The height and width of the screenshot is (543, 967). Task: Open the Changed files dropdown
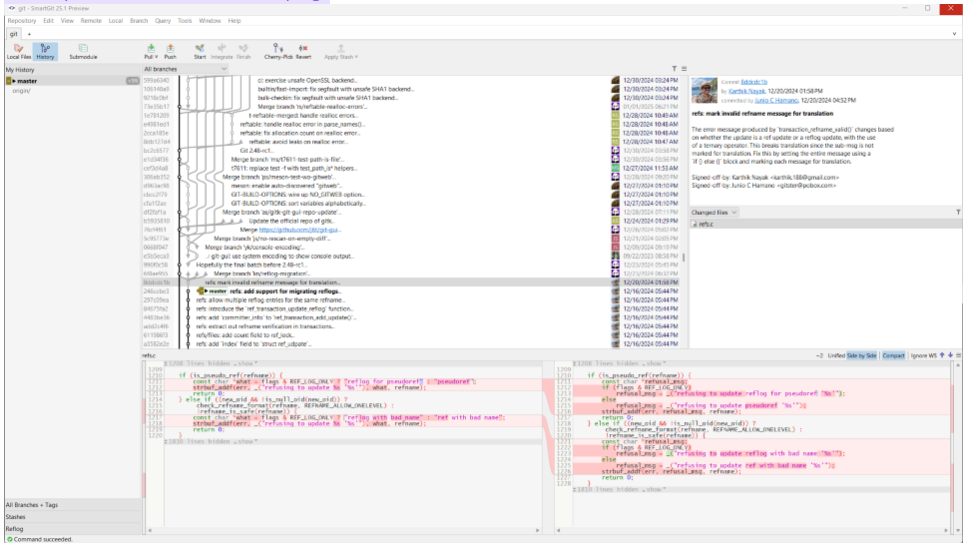714,212
